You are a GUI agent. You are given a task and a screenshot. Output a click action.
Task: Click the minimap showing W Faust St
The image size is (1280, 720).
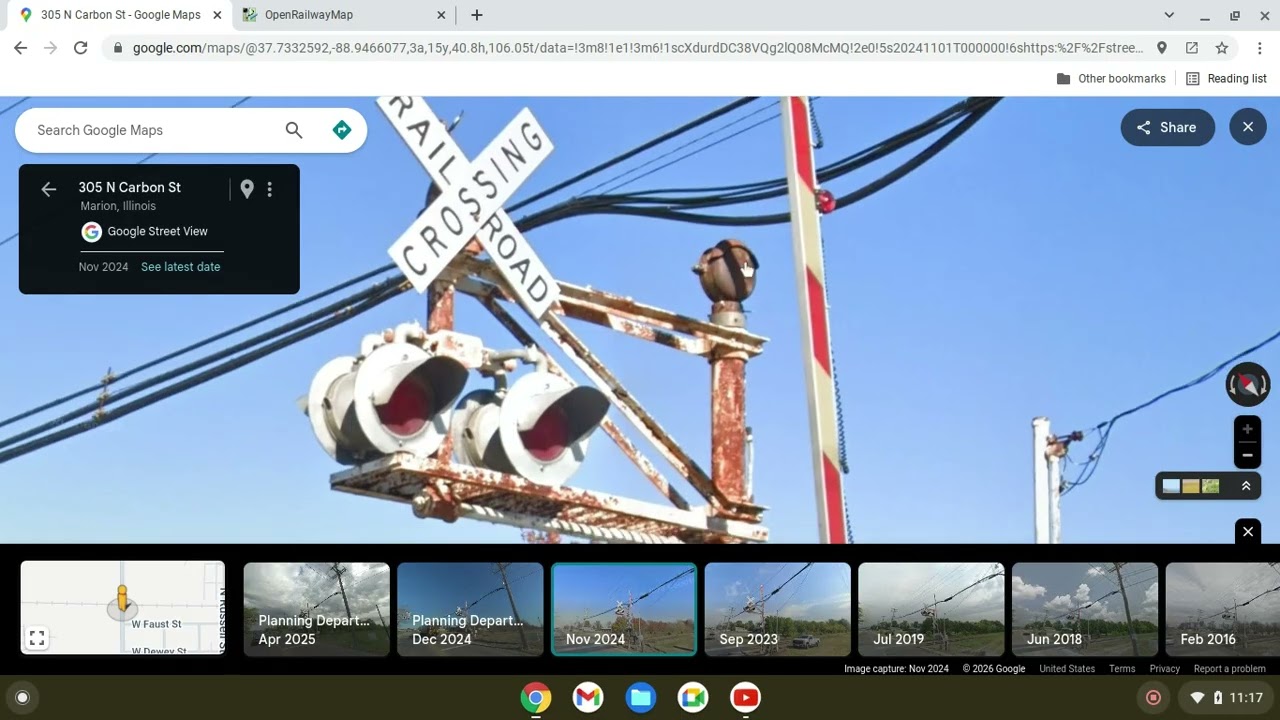[x=123, y=608]
